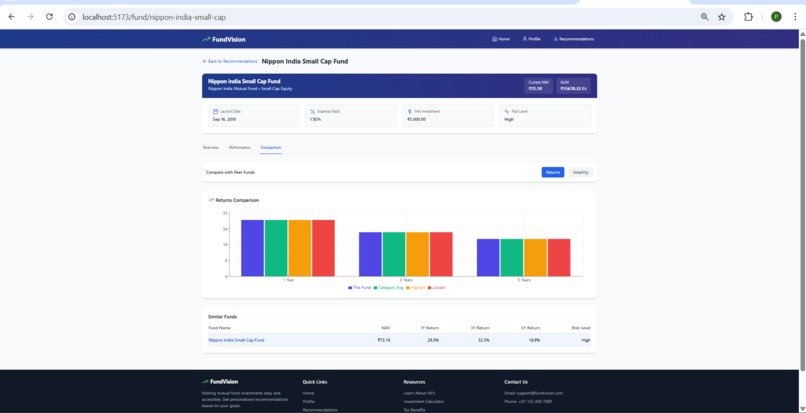Open footer Quick Links Profile link
The image size is (806, 413).
click(x=308, y=401)
